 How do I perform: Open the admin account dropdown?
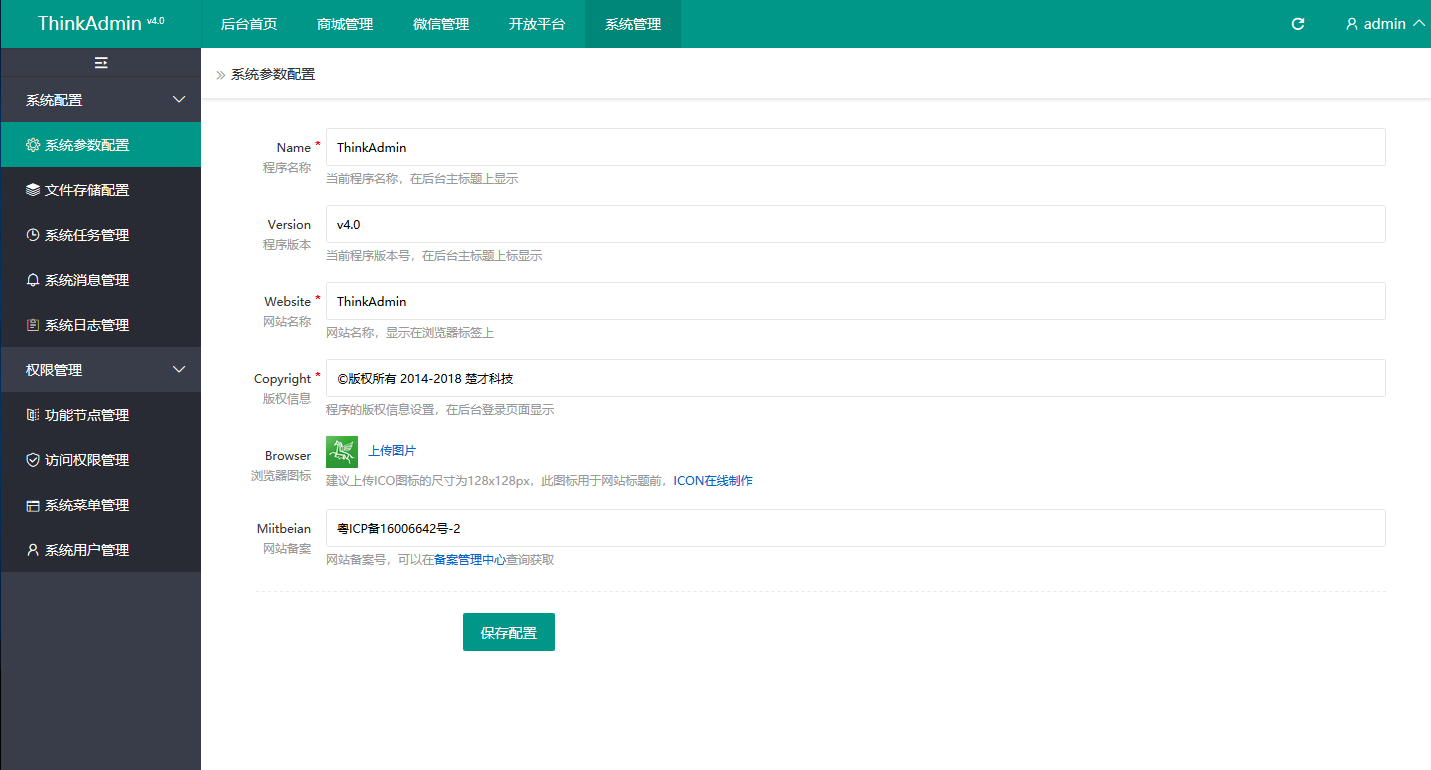pos(1384,22)
